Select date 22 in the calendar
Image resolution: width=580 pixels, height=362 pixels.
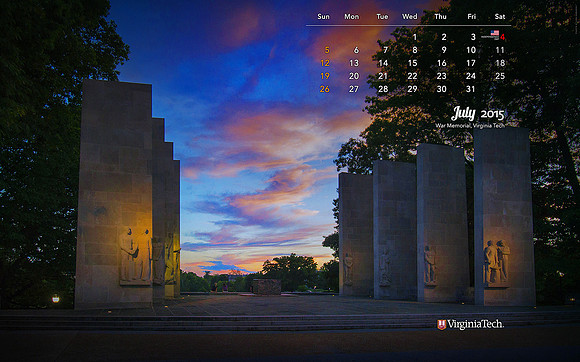click(x=412, y=76)
